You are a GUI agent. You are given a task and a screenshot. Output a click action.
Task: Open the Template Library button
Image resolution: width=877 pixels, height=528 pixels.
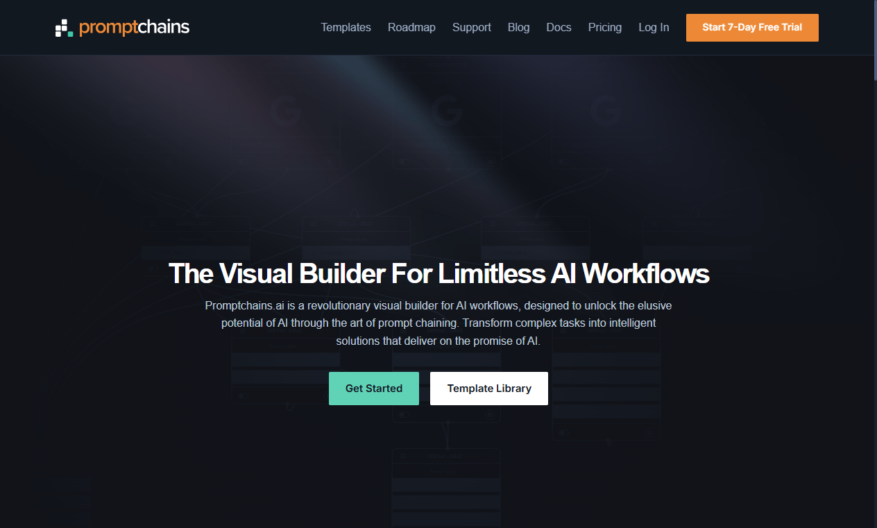pos(489,388)
